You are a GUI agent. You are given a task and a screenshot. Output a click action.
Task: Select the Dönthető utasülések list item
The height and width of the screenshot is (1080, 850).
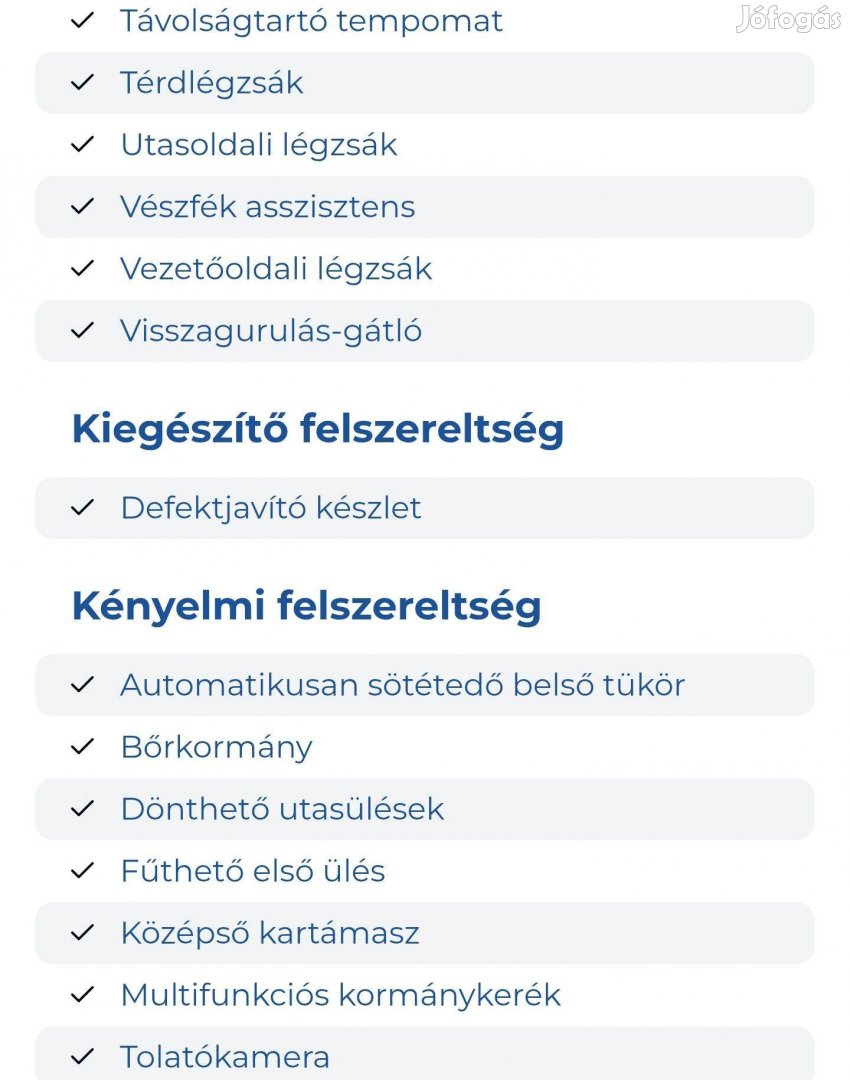[x=425, y=809]
